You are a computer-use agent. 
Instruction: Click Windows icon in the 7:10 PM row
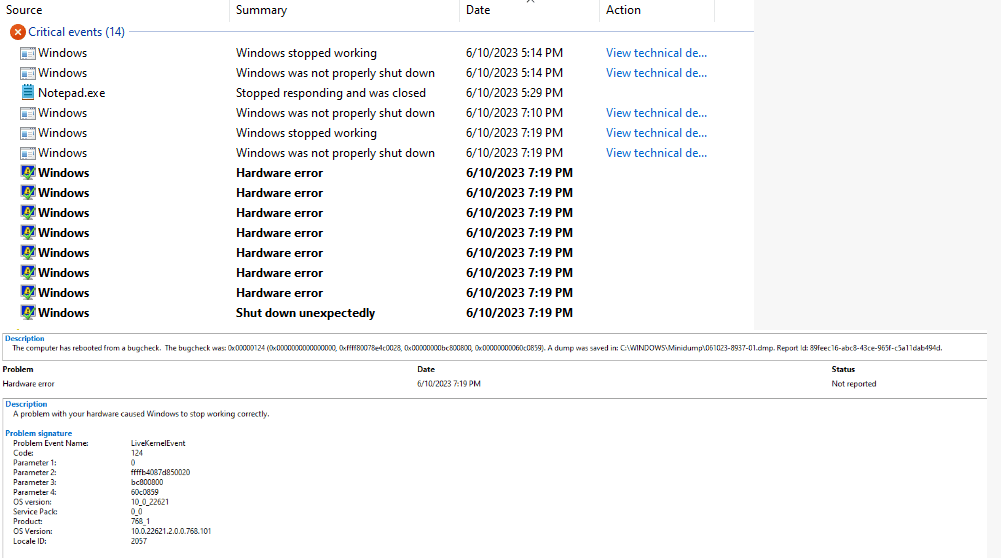[x=27, y=113]
